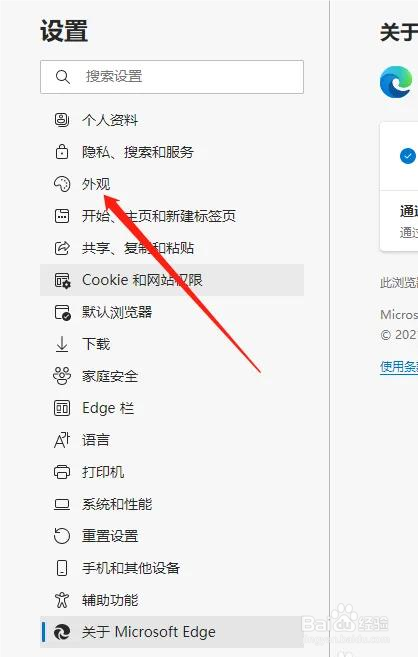The image size is (418, 657).
Task: Click the profile icon beside 个人资料
Action: [x=62, y=120]
